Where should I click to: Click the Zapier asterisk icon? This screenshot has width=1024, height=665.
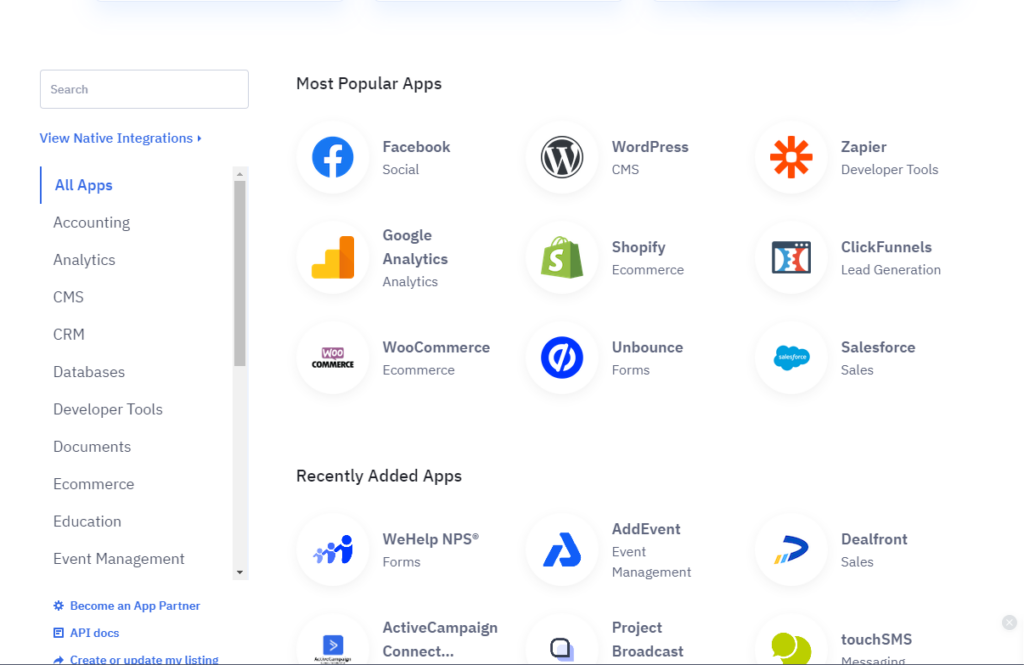click(791, 157)
